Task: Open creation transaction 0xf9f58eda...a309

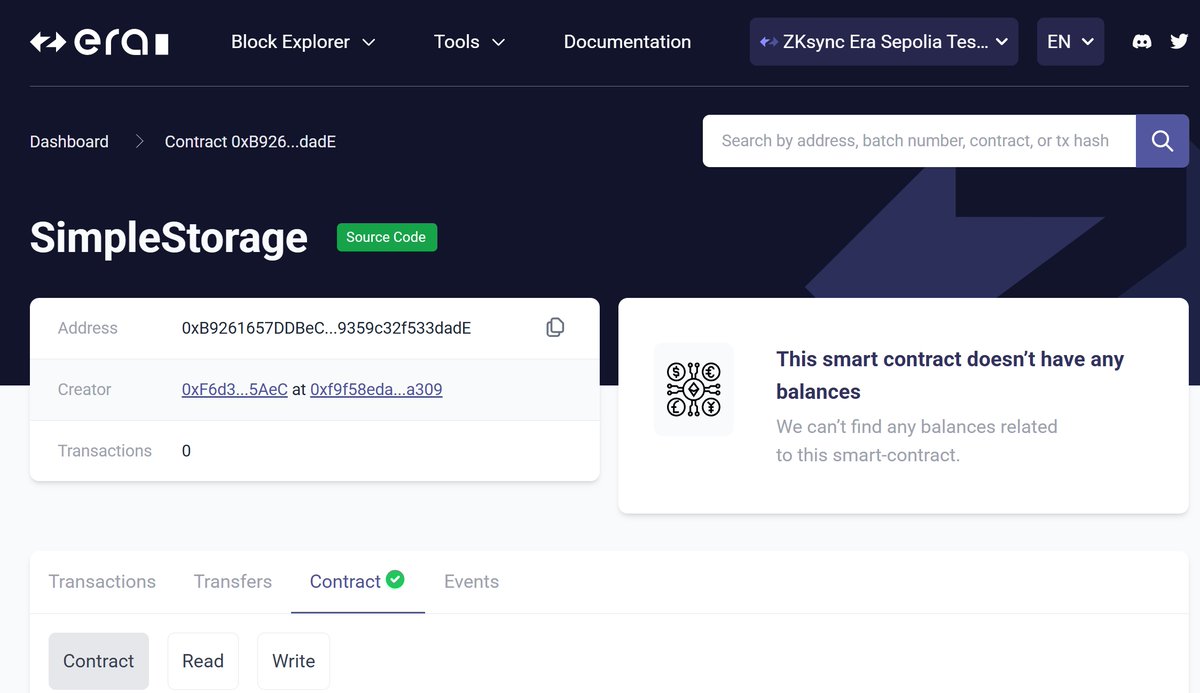Action: click(376, 389)
